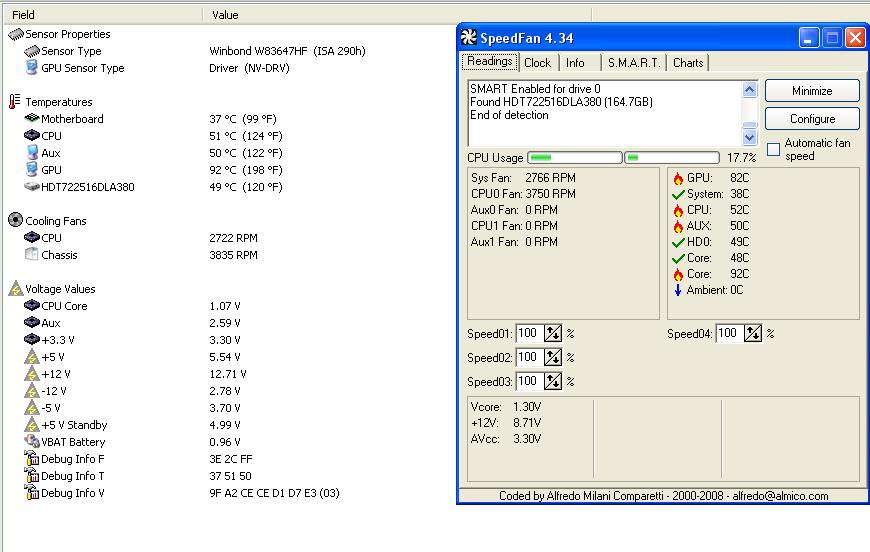Click the GPU temperature monitor icon
The height and width of the screenshot is (552, 870).
pos(32,169)
